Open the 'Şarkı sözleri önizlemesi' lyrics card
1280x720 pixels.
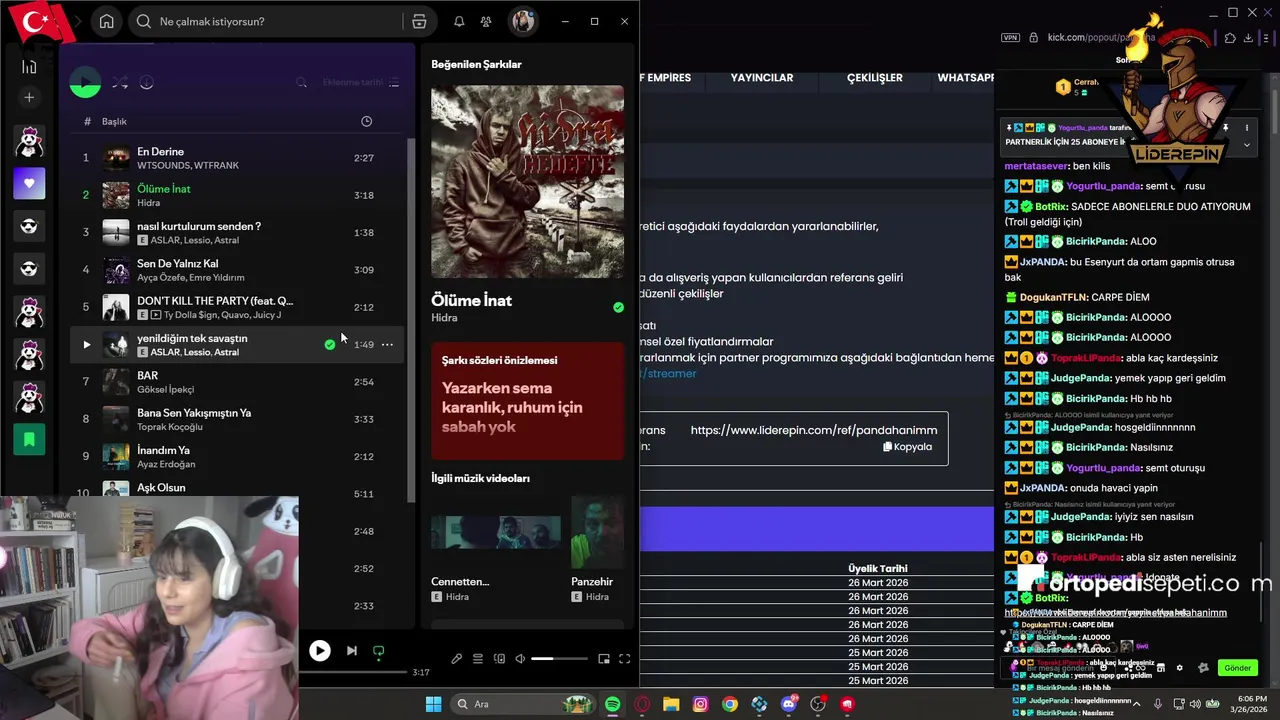[x=527, y=401]
